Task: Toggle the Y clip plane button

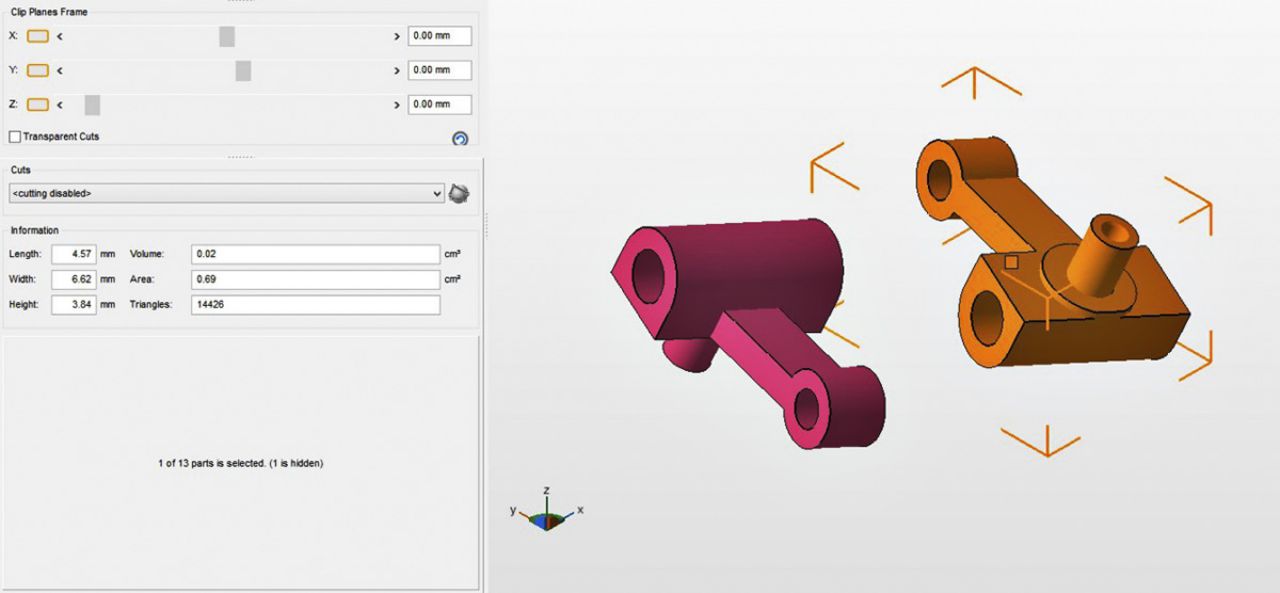Action: (38, 70)
